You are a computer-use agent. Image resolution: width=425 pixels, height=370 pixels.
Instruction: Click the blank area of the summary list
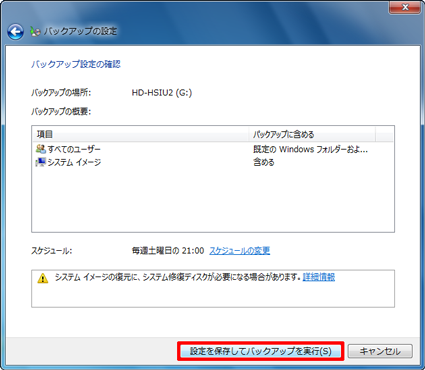coord(213,200)
